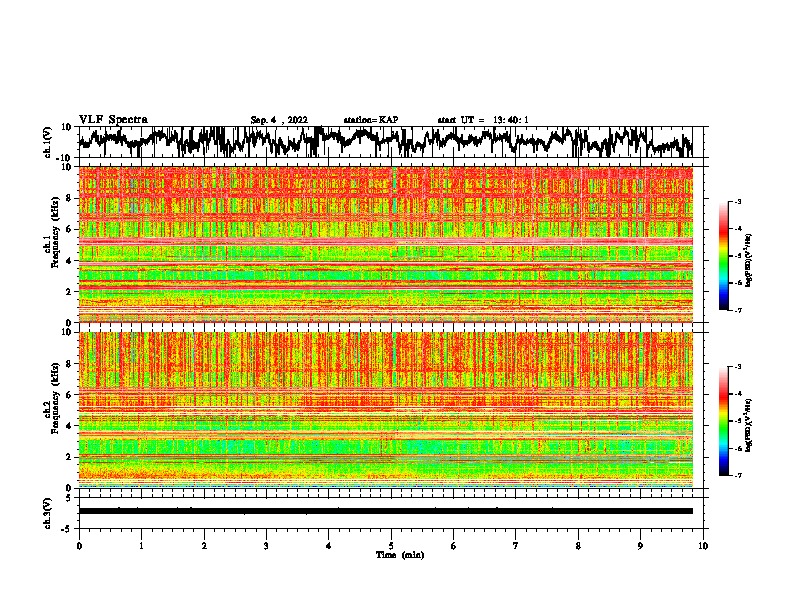
Task: Click the date "Sep. 4, 2022"
Action: 279,120
